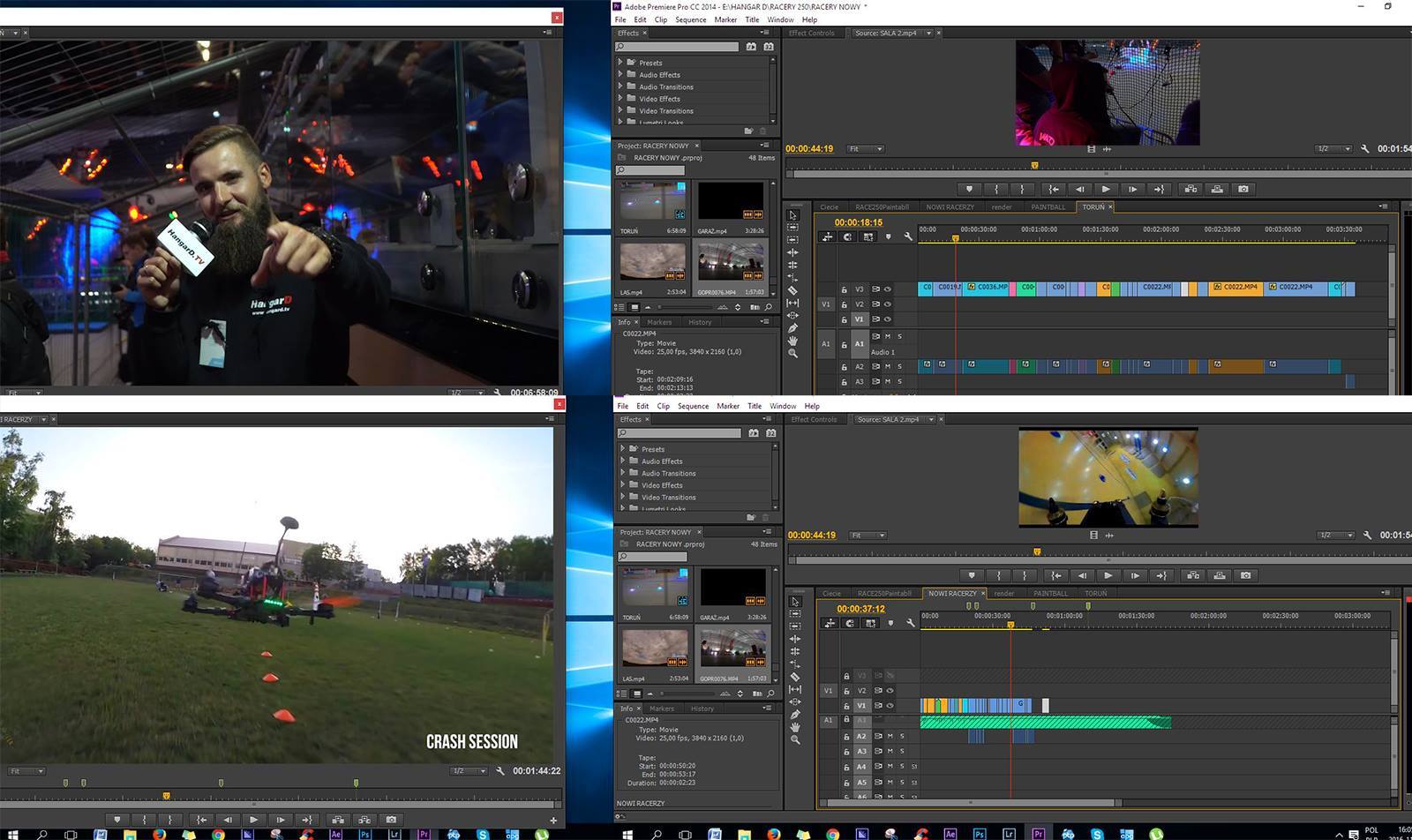Open Window menu in lower Premiere window
The height and width of the screenshot is (840, 1412).
pyautogui.click(x=783, y=406)
